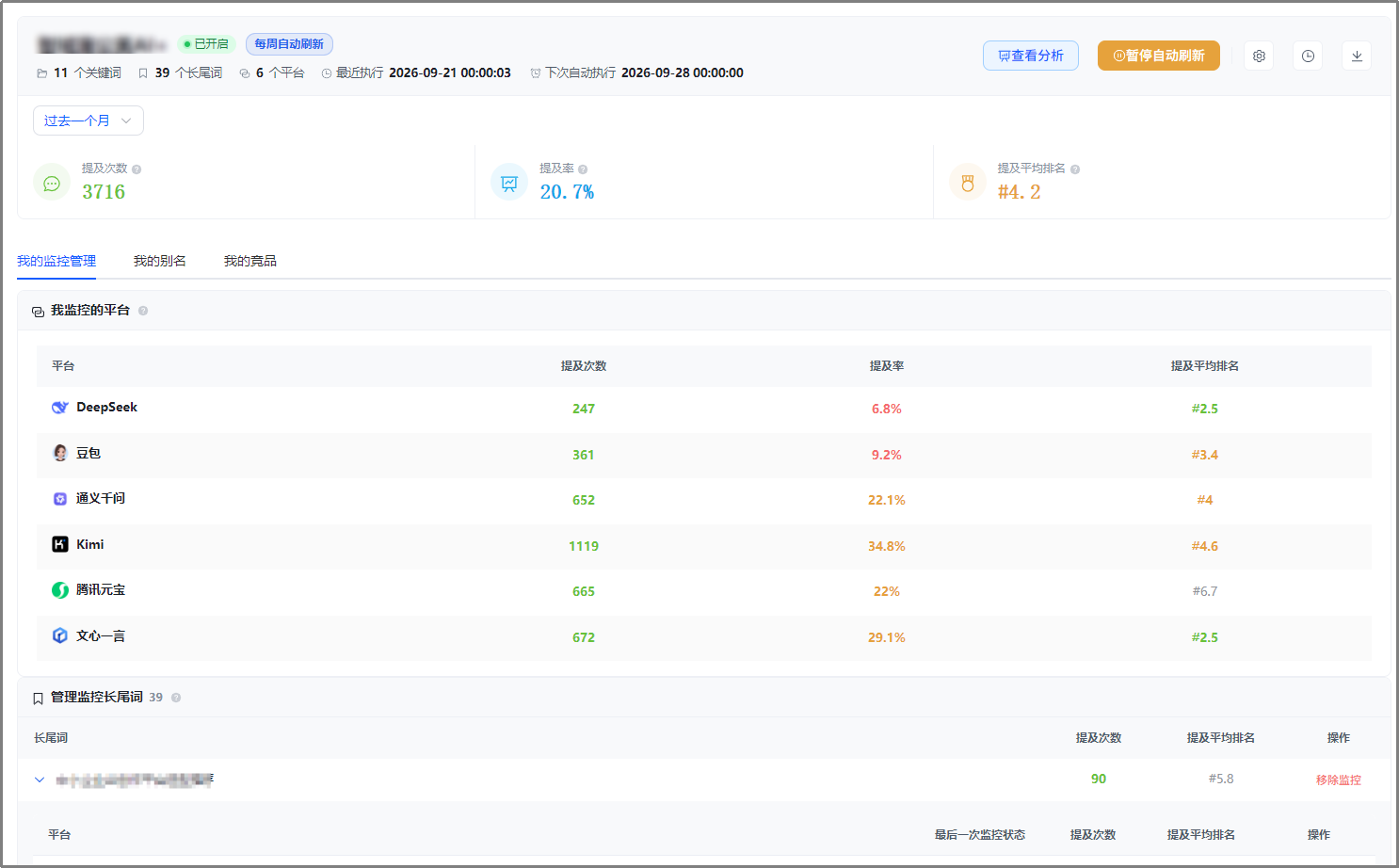Open the 过去一个月 time range dropdown

point(88,121)
